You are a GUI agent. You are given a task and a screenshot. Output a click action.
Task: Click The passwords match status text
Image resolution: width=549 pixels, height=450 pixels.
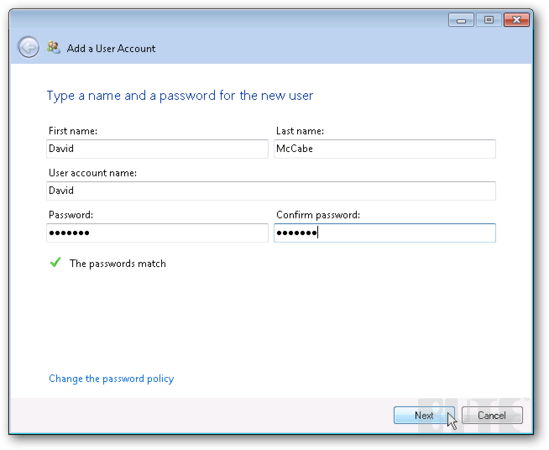click(118, 263)
